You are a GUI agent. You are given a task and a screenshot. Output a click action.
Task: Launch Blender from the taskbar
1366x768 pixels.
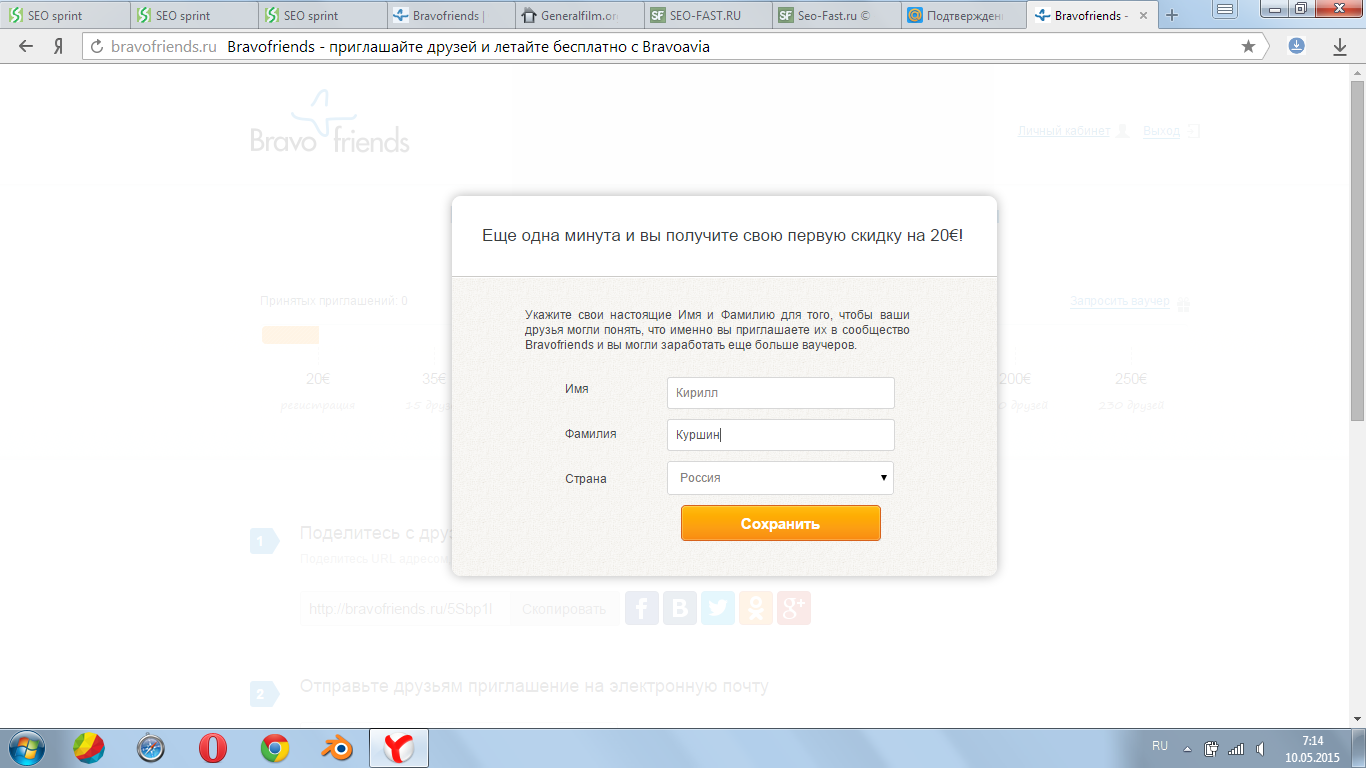[337, 748]
